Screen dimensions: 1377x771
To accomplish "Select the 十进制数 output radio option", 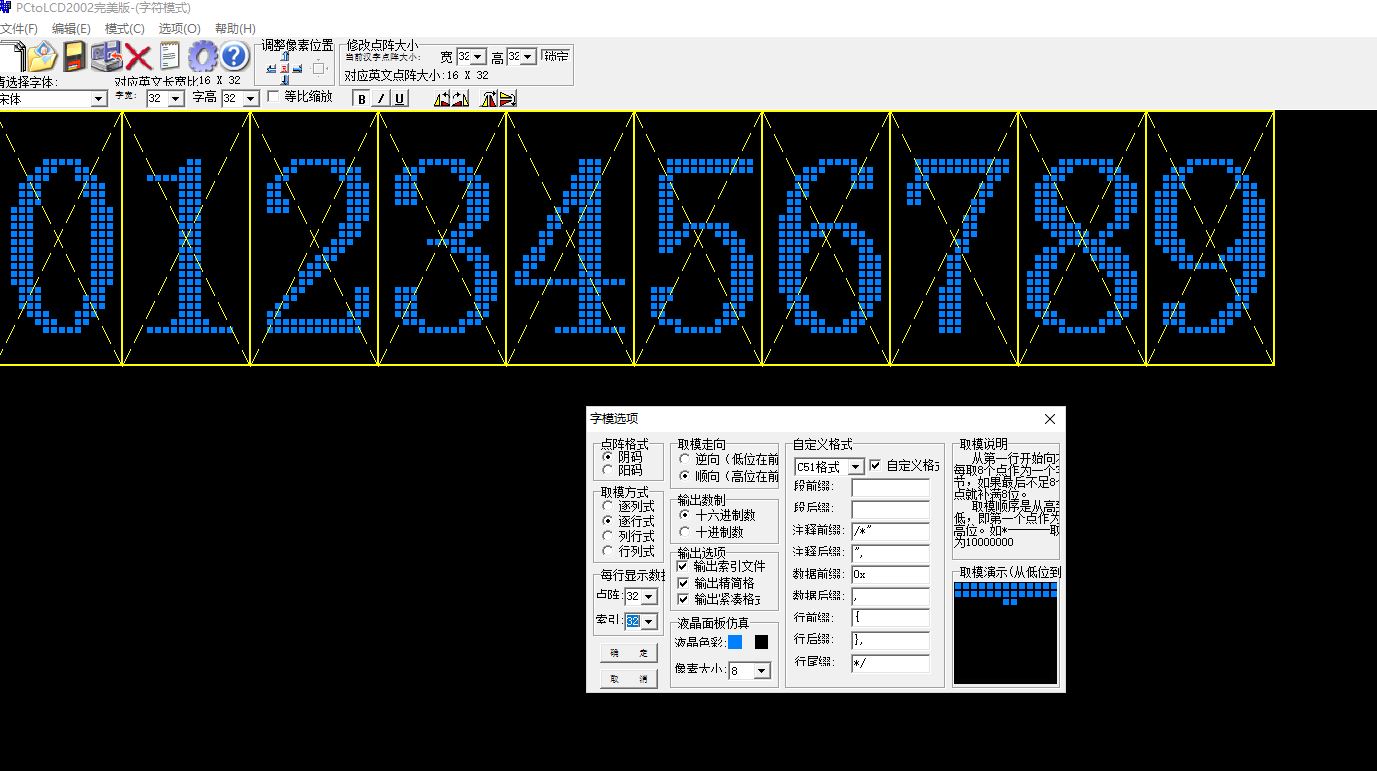I will [685, 532].
